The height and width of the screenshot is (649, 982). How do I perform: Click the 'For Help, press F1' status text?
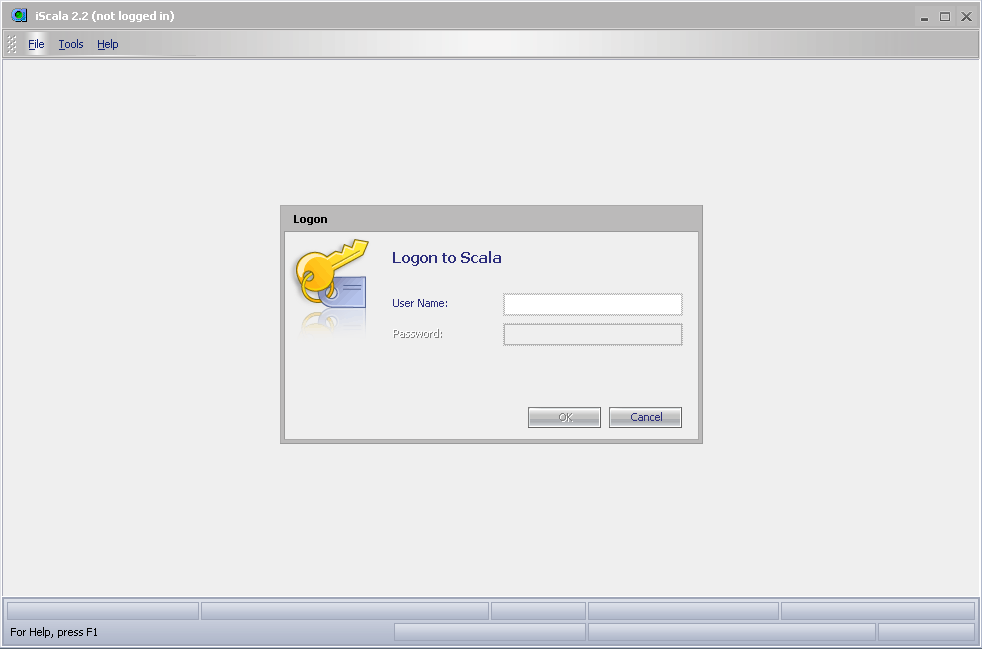54,632
